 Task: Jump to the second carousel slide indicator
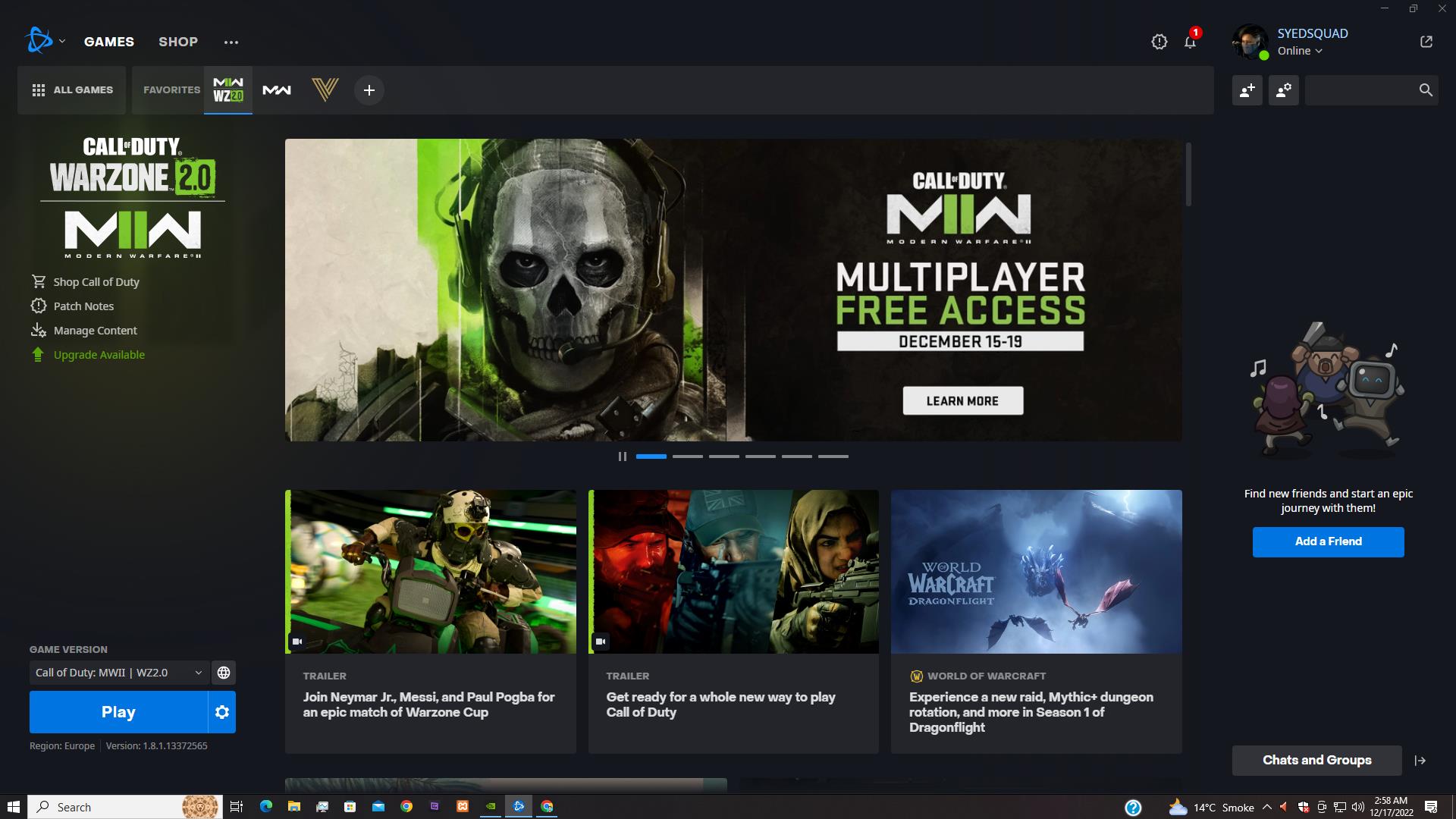click(x=687, y=457)
